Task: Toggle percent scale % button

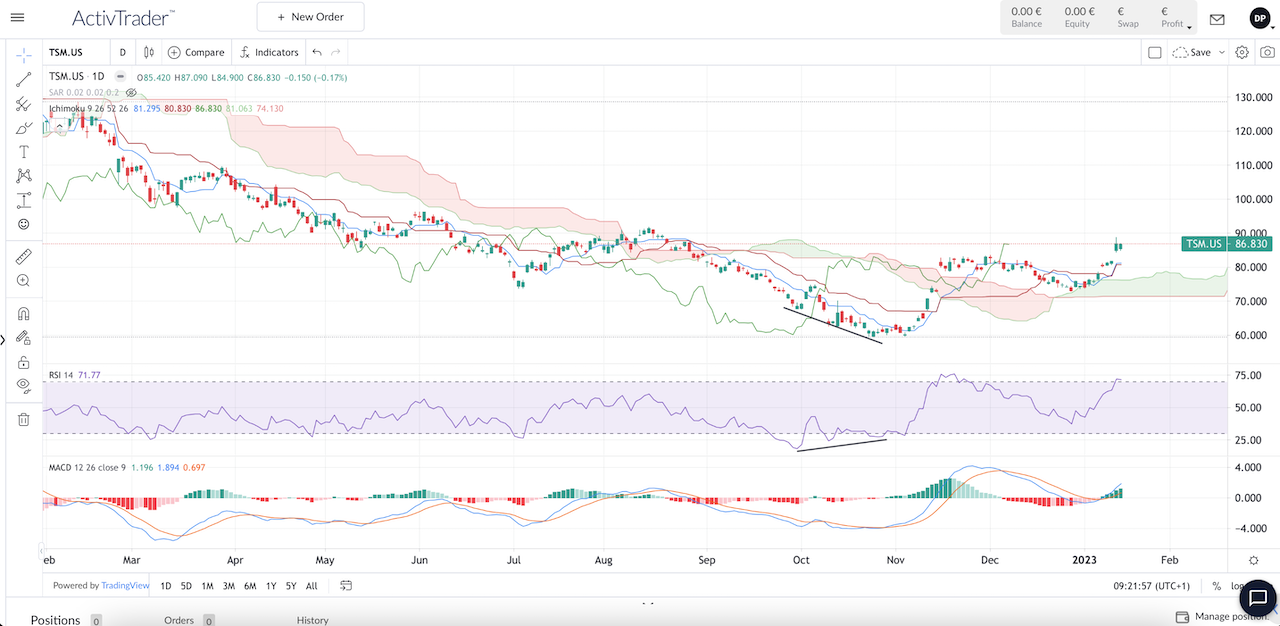Action: pos(1217,586)
